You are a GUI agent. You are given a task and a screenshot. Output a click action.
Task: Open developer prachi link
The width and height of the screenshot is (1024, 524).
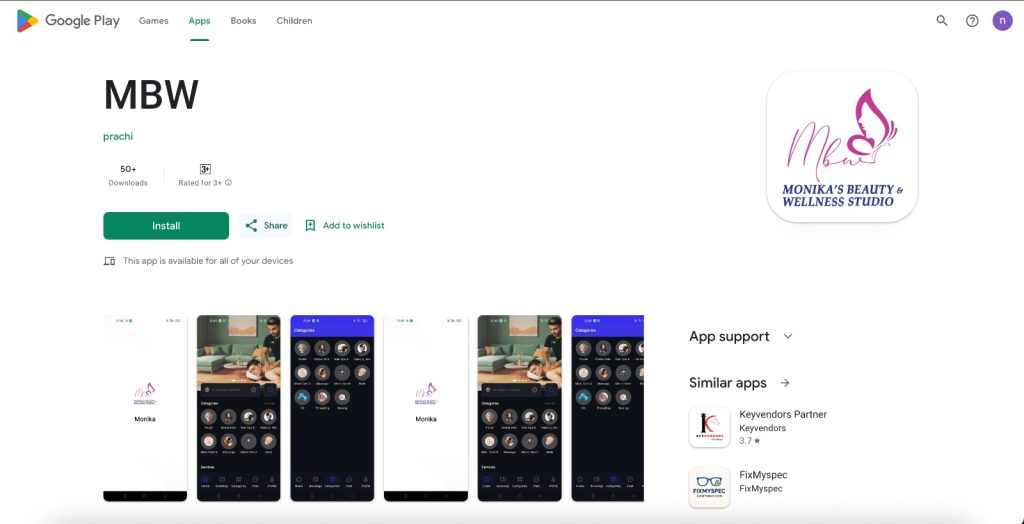click(118, 137)
